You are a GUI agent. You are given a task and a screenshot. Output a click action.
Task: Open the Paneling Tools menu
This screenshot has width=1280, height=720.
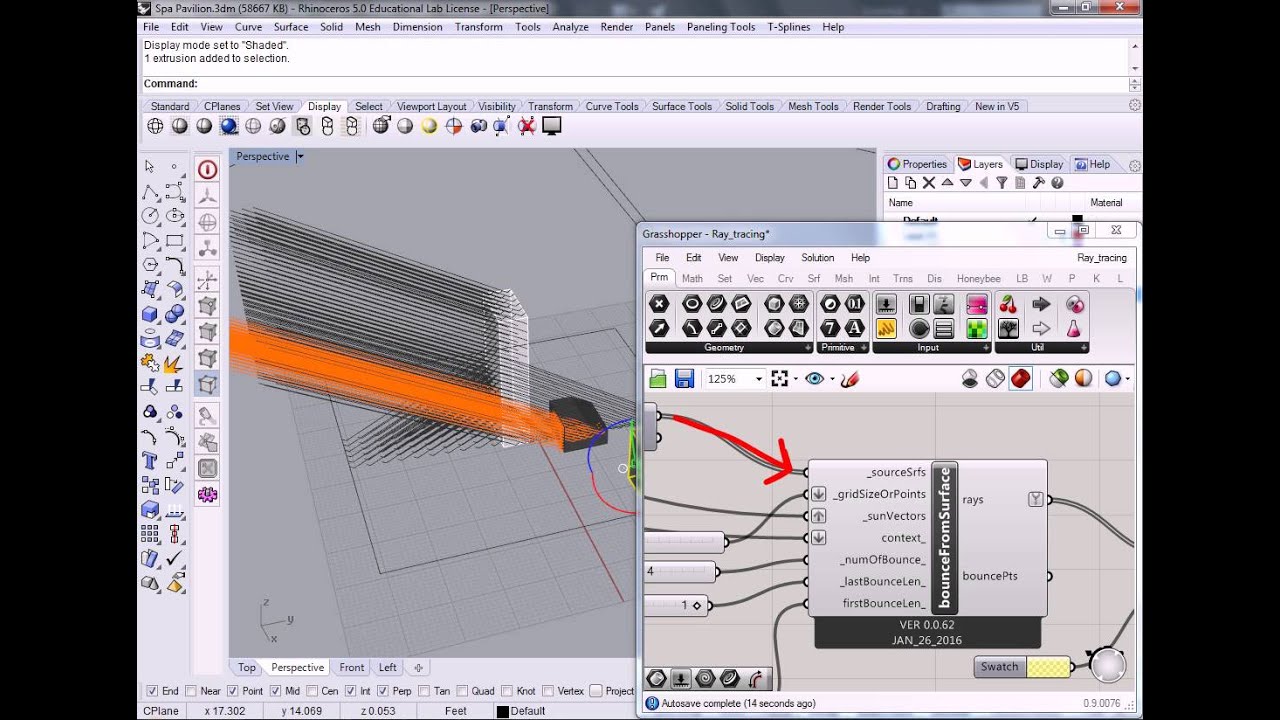[721, 27]
